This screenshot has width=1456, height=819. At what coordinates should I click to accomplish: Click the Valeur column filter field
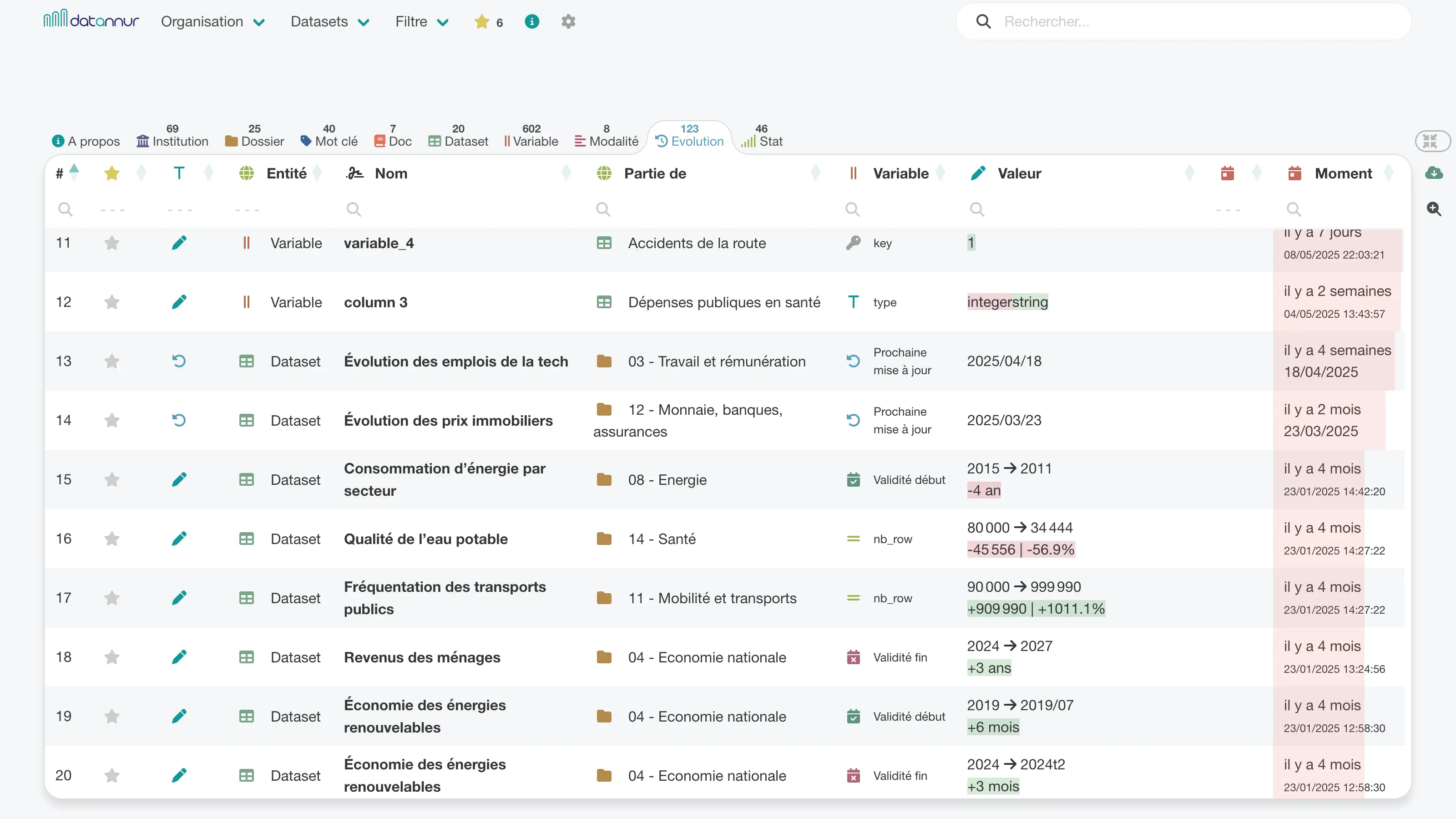(1082, 209)
